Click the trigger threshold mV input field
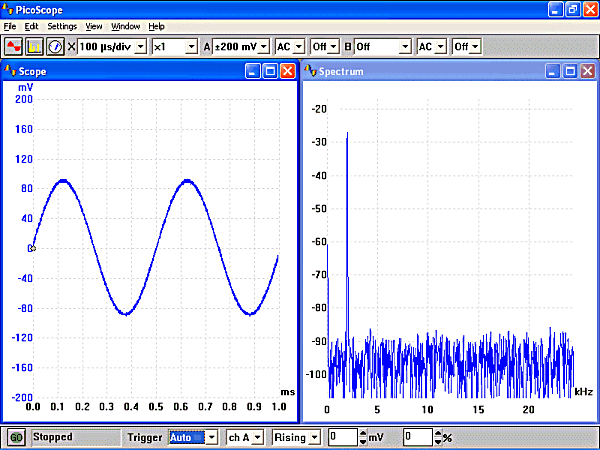Screen dimensions: 600x450 click(343, 437)
